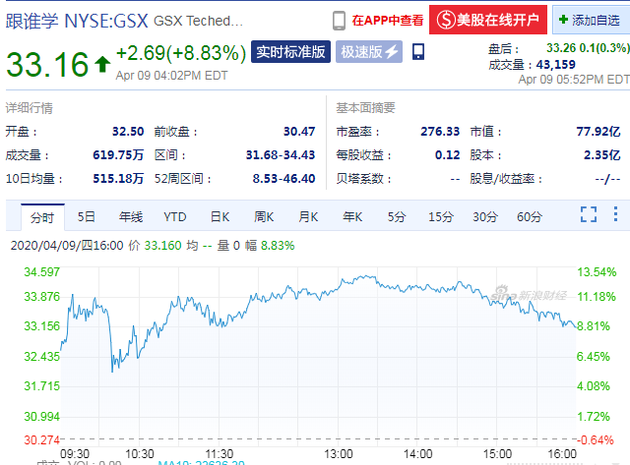The width and height of the screenshot is (630, 465).
Task: Open the 年线 yearly chart tab
Action: (131, 217)
